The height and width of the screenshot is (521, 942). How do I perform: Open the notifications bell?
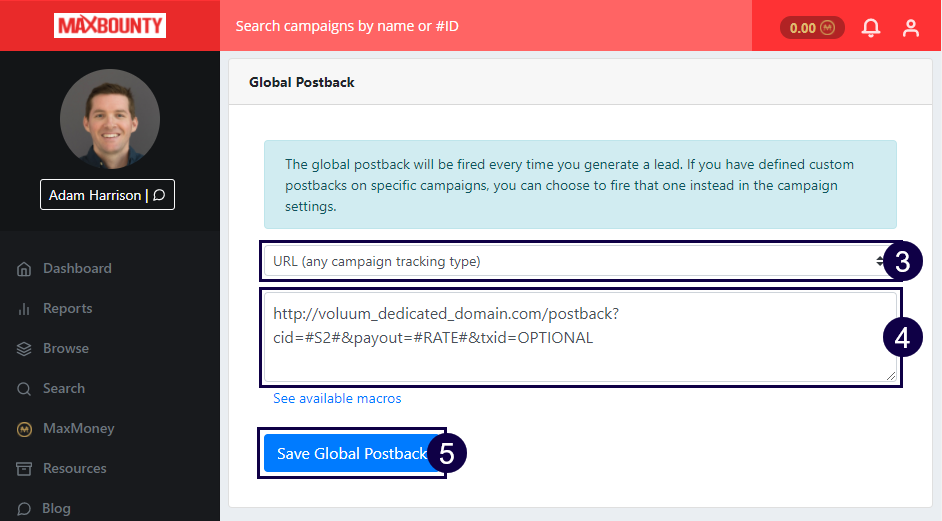[x=871, y=28]
